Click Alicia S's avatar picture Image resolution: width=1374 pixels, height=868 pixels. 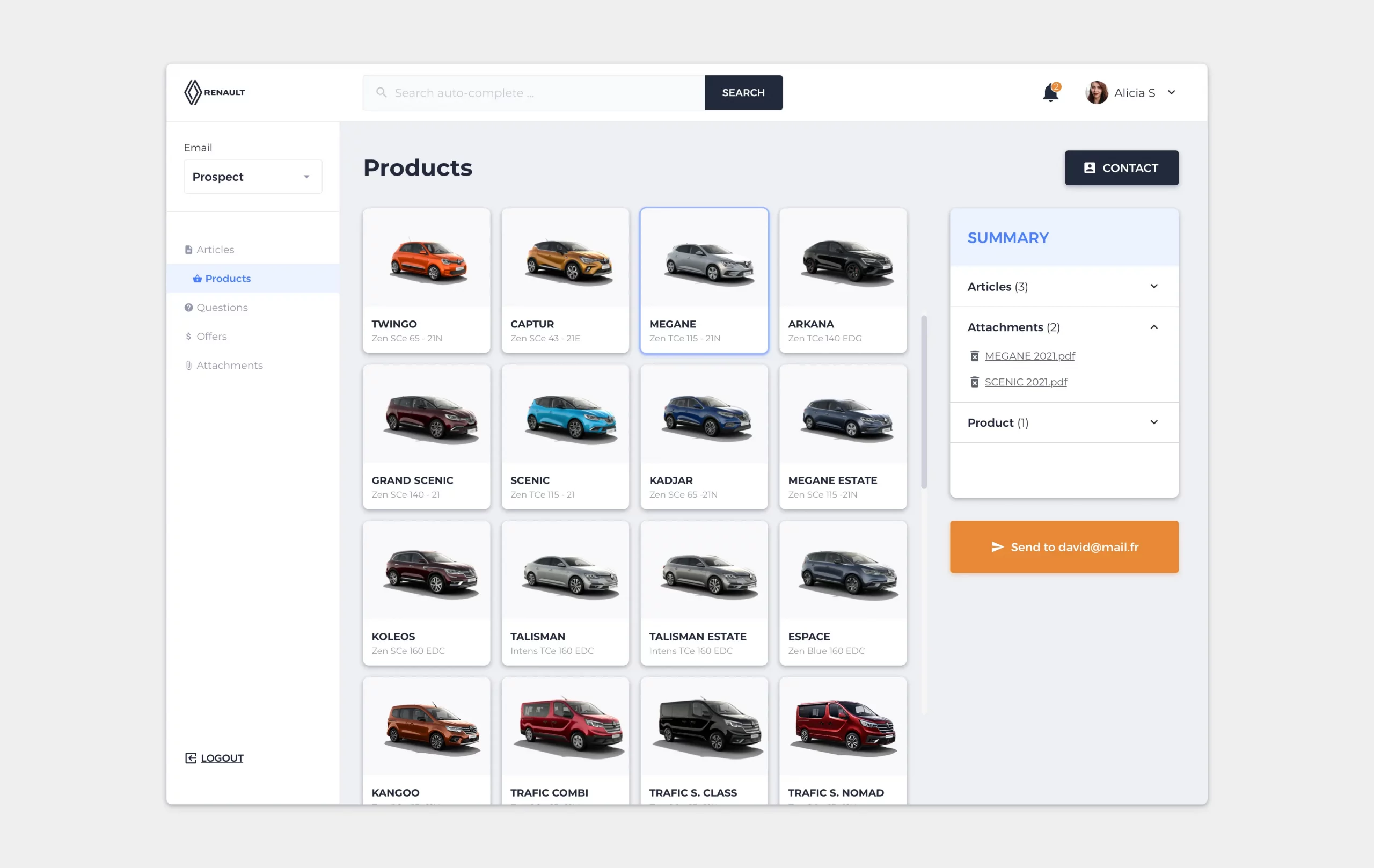coord(1096,92)
